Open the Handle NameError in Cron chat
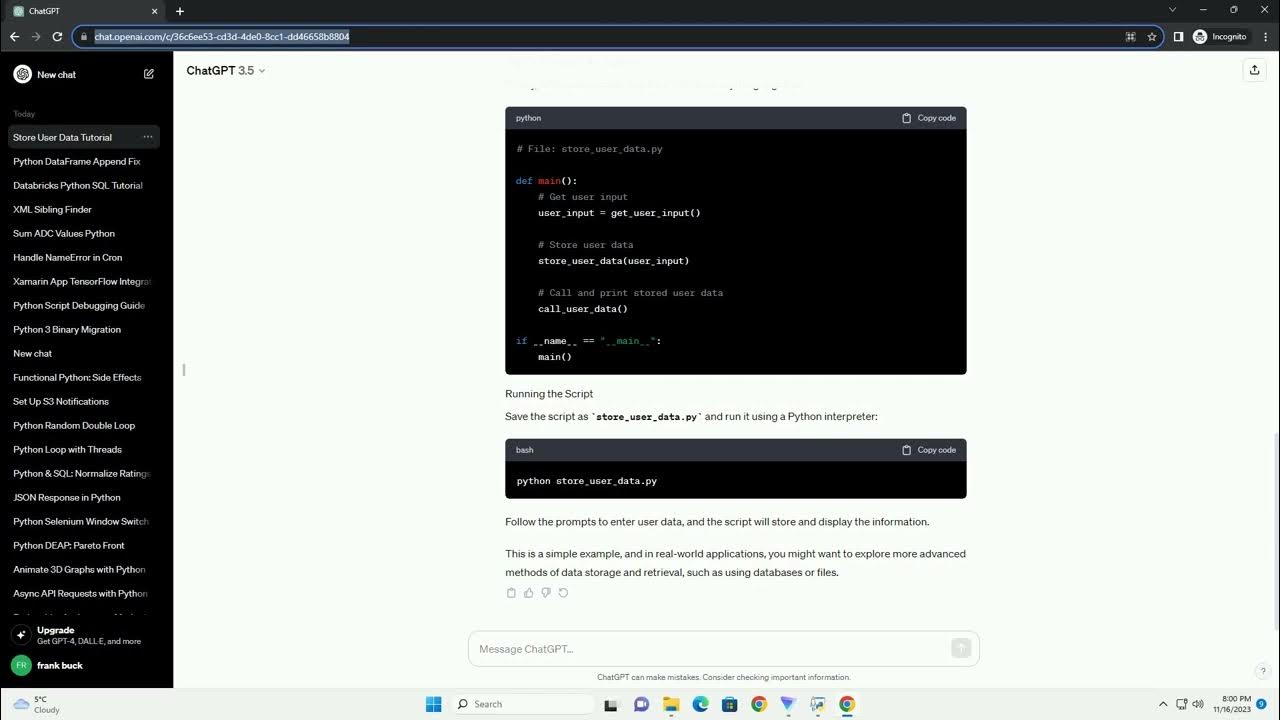The width and height of the screenshot is (1280, 720). click(84, 257)
